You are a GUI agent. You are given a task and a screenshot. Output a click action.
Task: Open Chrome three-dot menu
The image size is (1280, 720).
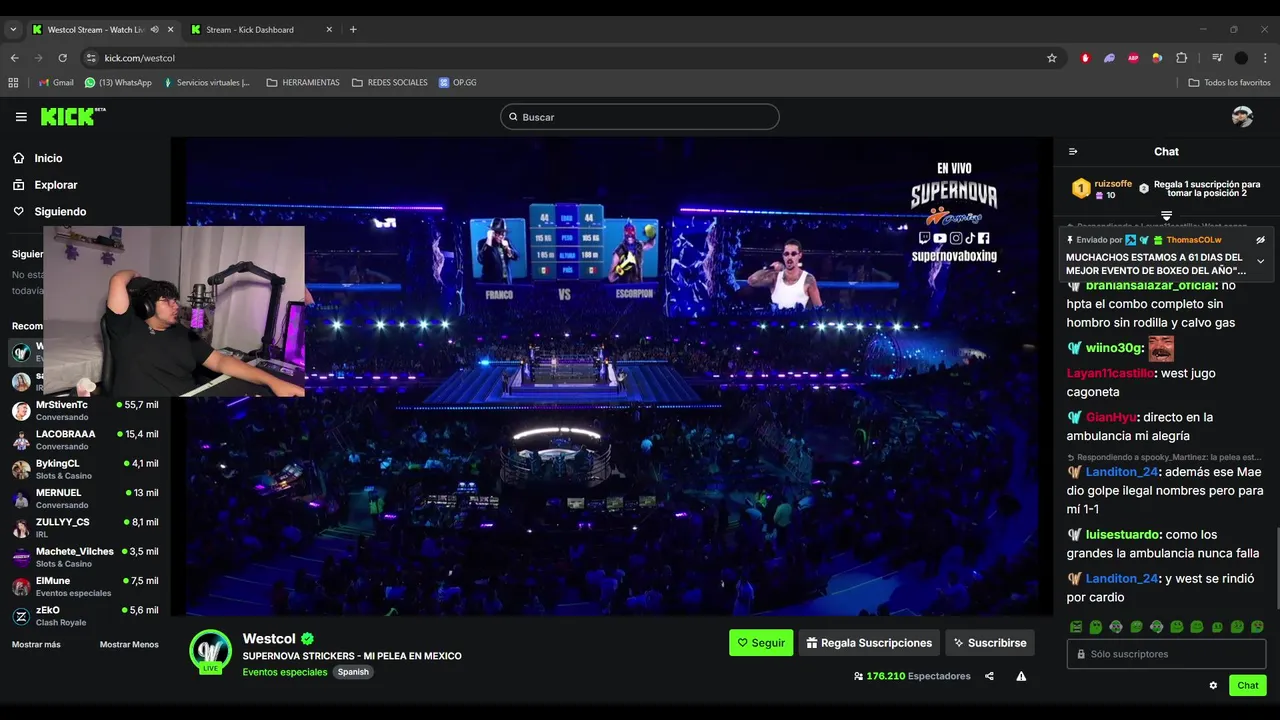coord(1265,58)
